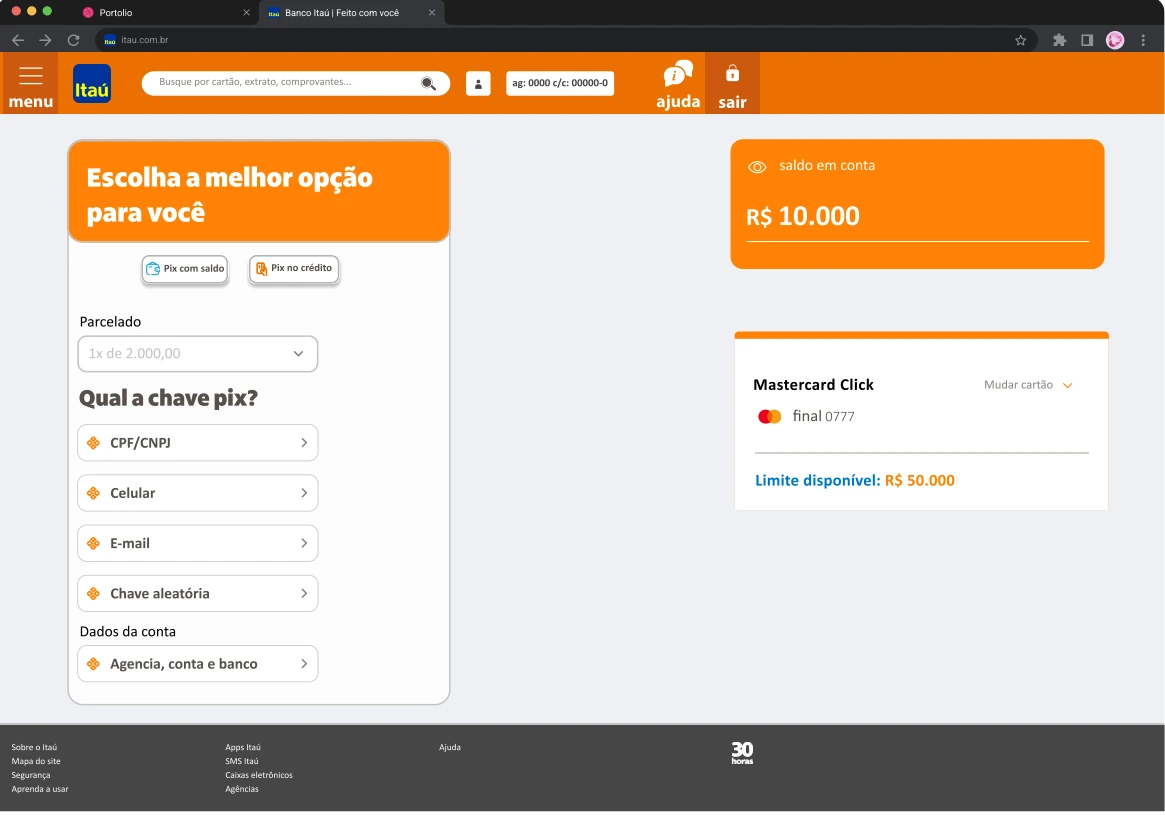The height and width of the screenshot is (815, 1165).
Task: Open Mapa do site footer link
Action: (36, 762)
